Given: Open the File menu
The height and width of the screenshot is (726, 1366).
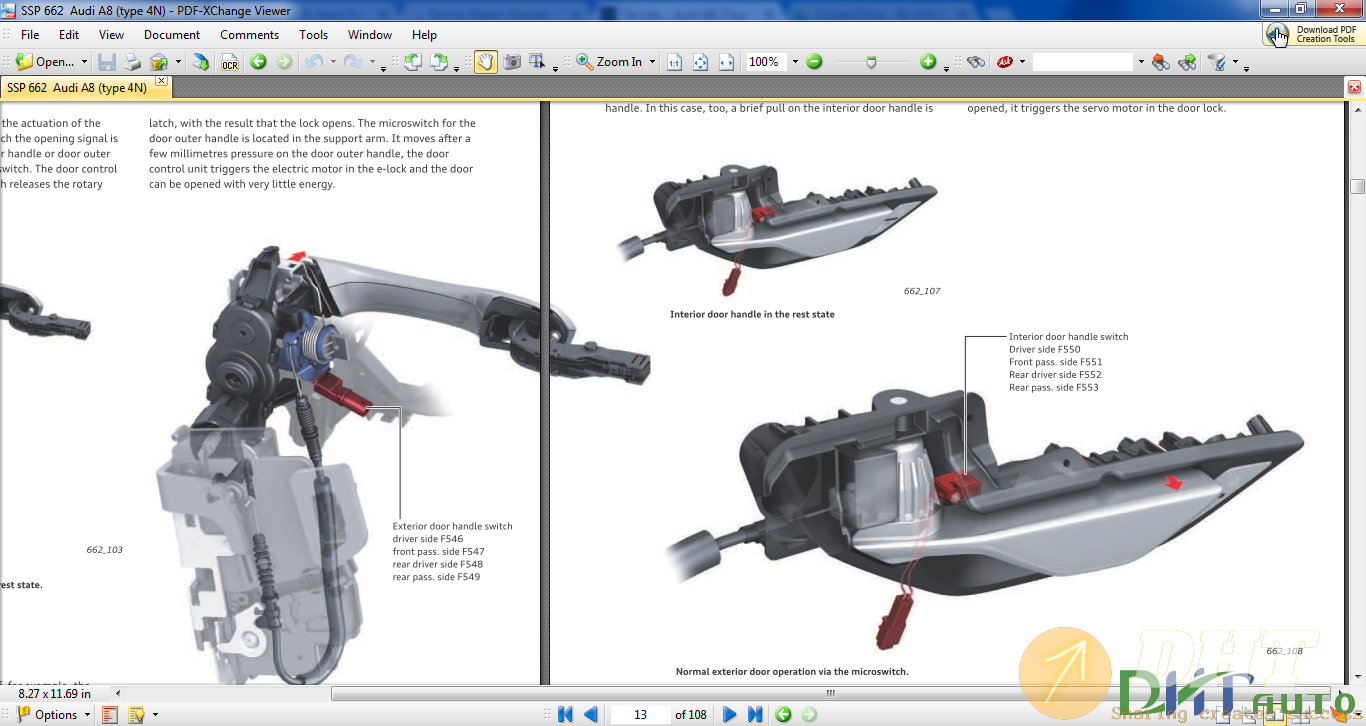Looking at the screenshot, I should (30, 34).
